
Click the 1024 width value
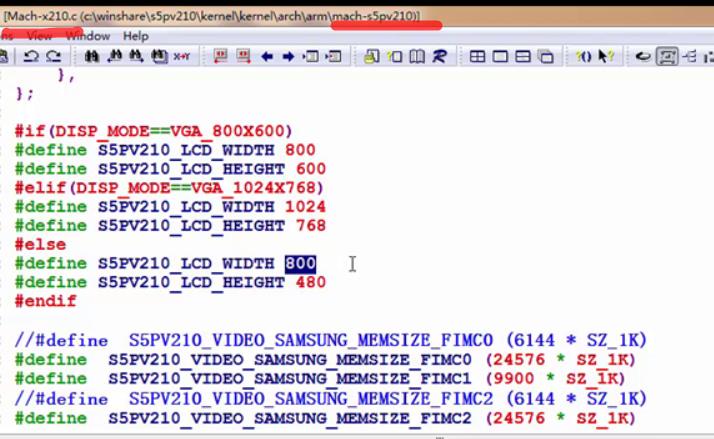306,207
